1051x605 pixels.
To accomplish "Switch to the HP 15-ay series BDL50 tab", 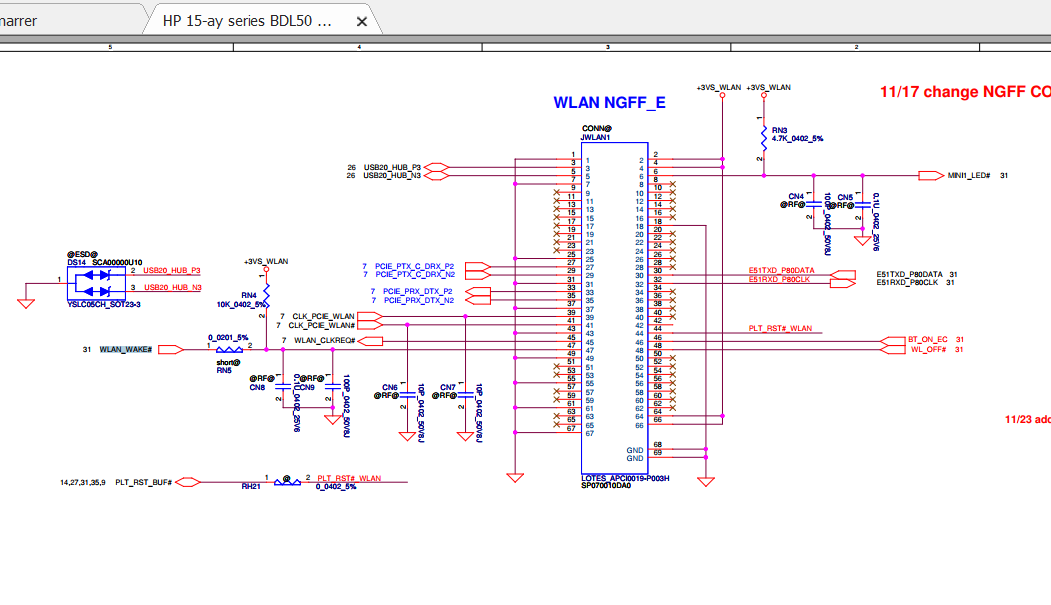I will [247, 21].
